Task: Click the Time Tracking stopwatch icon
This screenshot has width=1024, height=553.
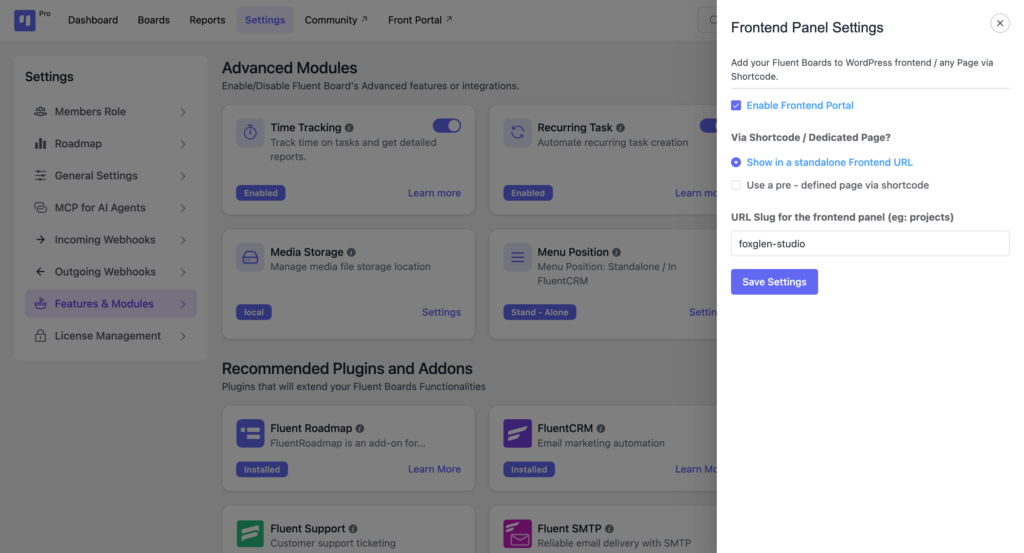Action: [x=250, y=133]
